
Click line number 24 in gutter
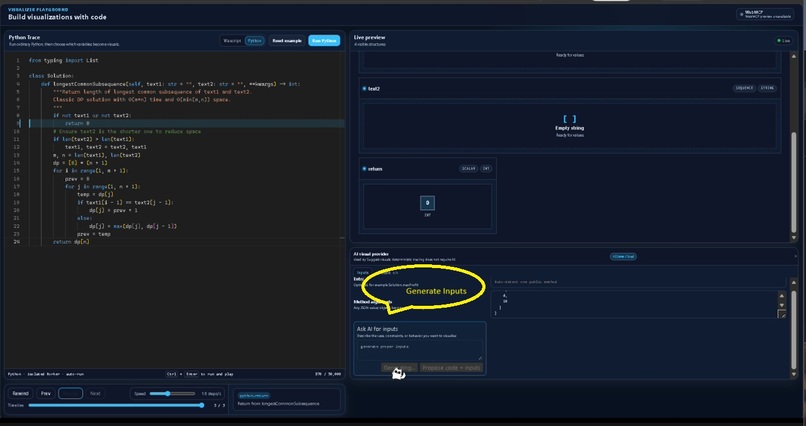17,242
